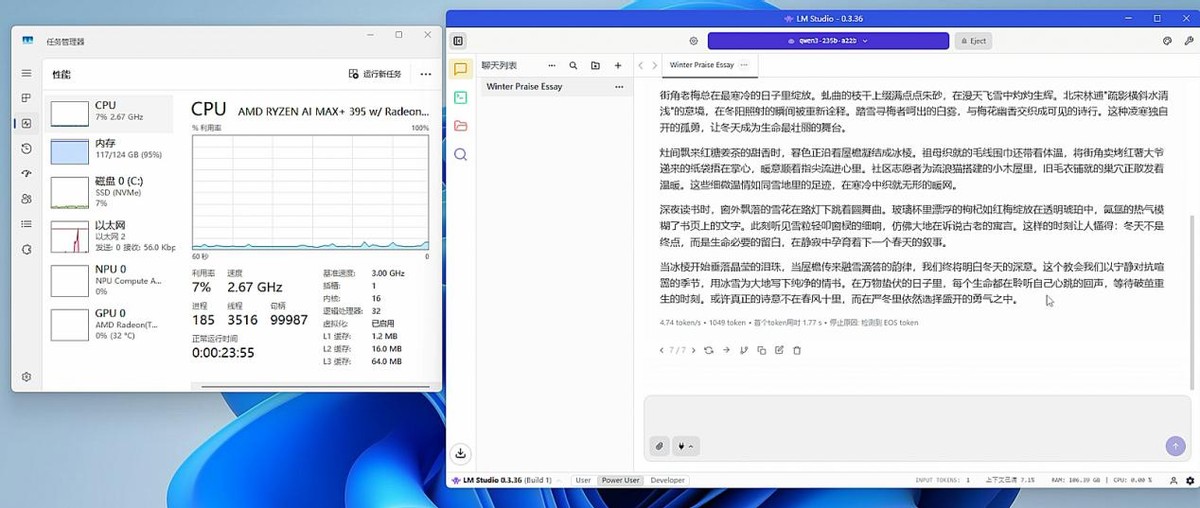The width and height of the screenshot is (1200, 508).
Task: Click the chat area vertical scrollbar
Action: pyautogui.click(x=1191, y=300)
